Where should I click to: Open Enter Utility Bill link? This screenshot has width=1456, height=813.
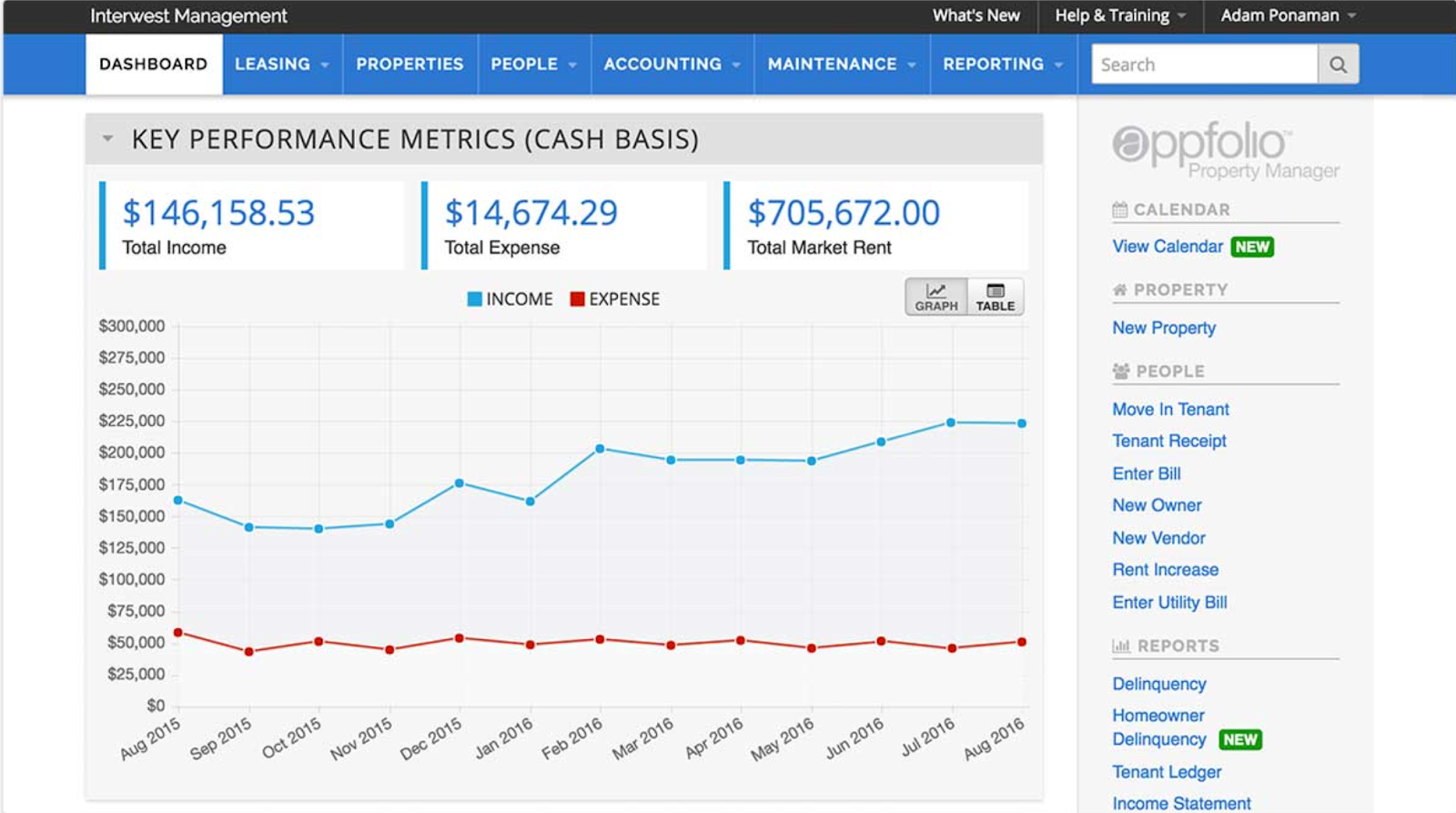tap(1169, 603)
